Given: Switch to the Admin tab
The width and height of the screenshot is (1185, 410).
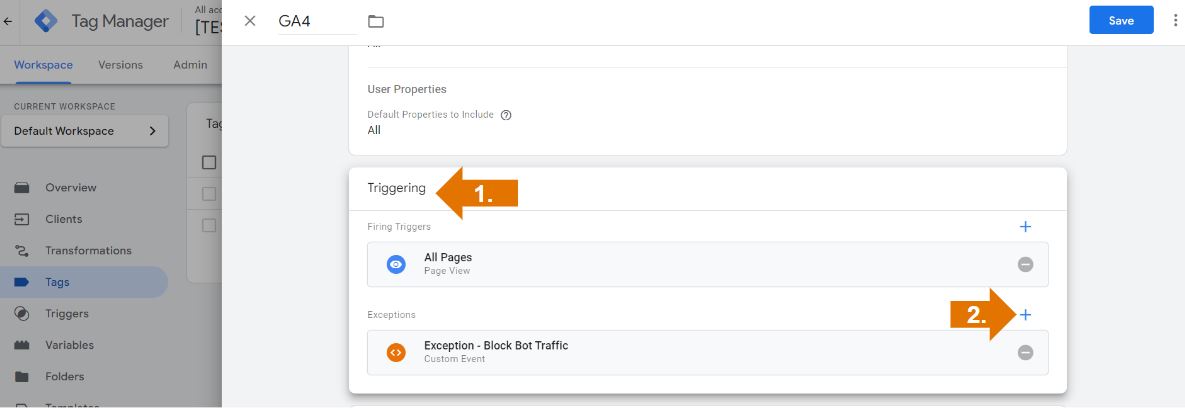Looking at the screenshot, I should coord(190,65).
